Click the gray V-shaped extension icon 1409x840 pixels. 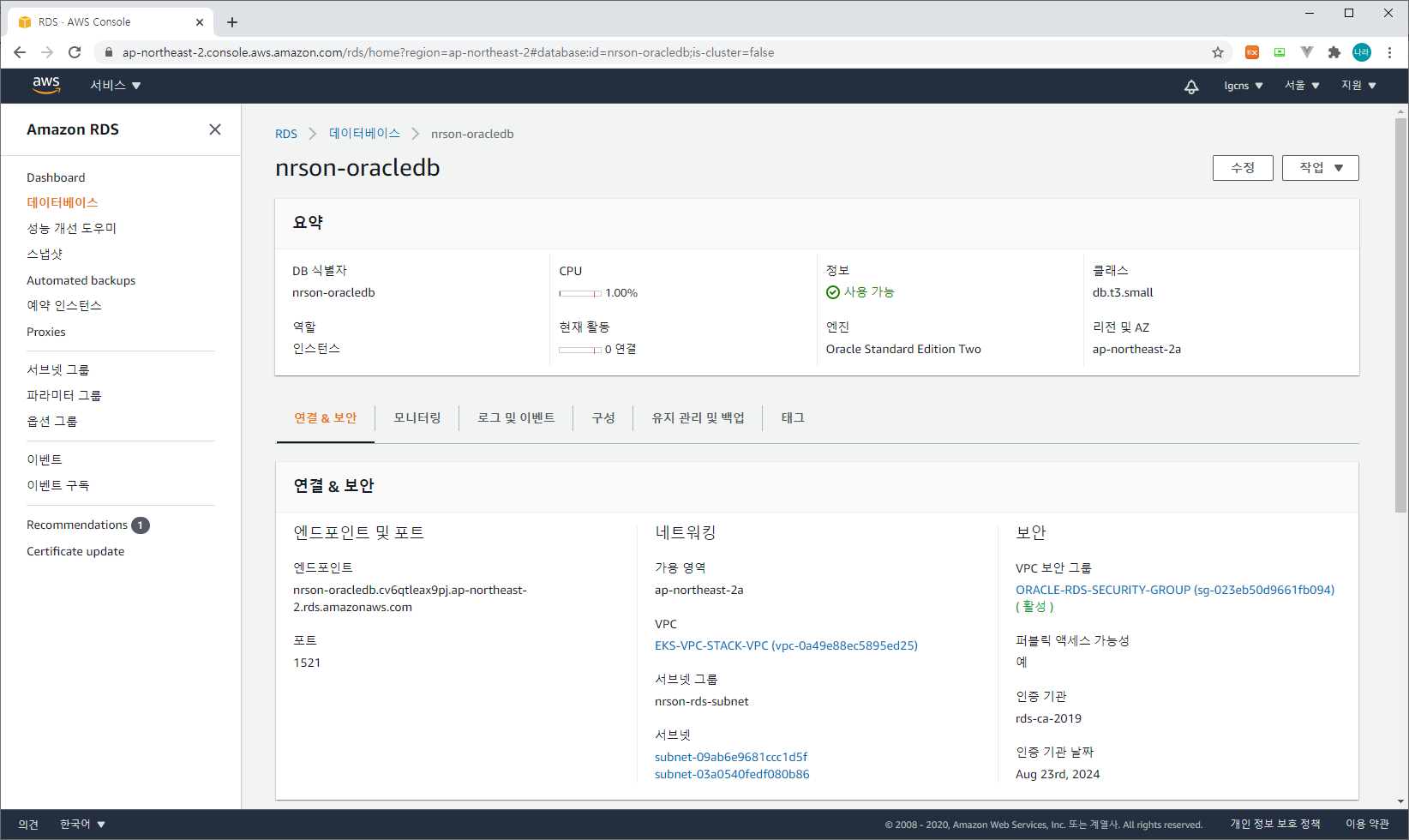[1306, 52]
